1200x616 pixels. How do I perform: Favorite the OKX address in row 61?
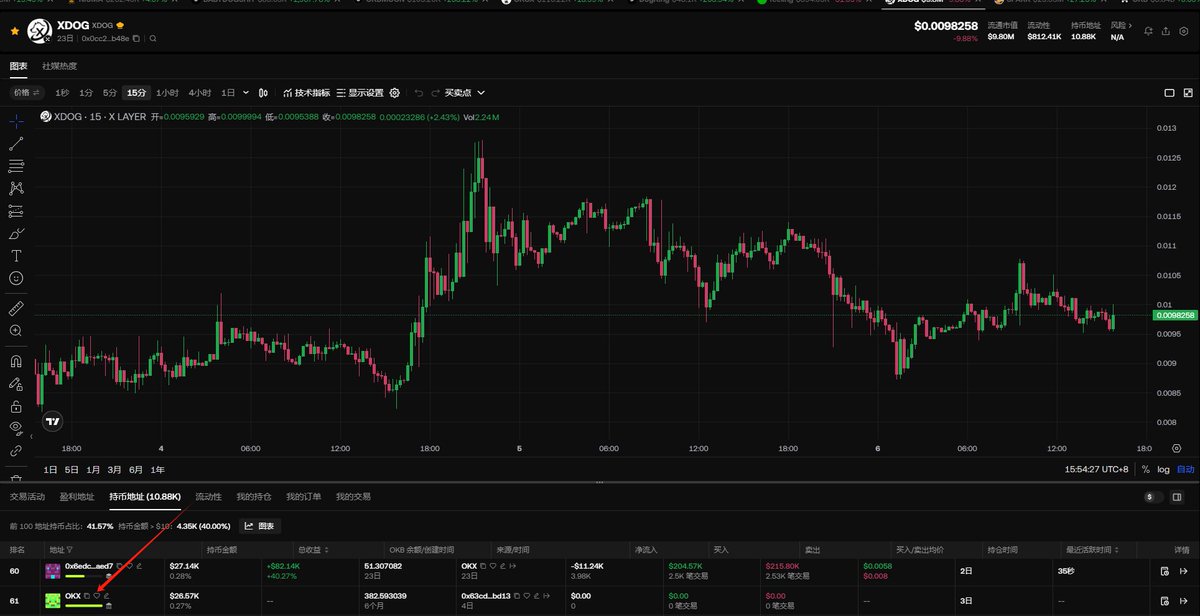(97, 596)
